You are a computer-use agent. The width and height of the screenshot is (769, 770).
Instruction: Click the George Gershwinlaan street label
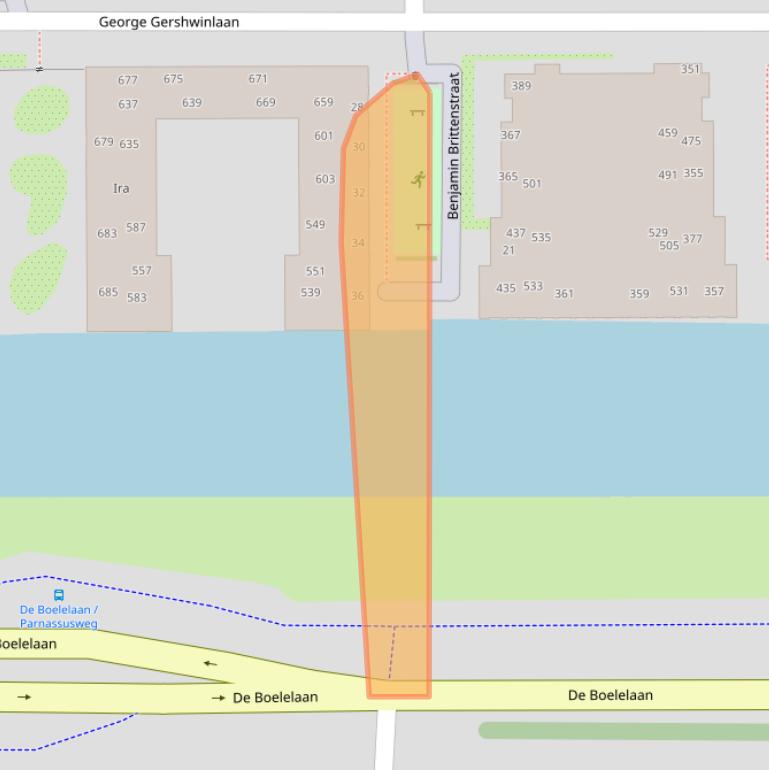169,21
